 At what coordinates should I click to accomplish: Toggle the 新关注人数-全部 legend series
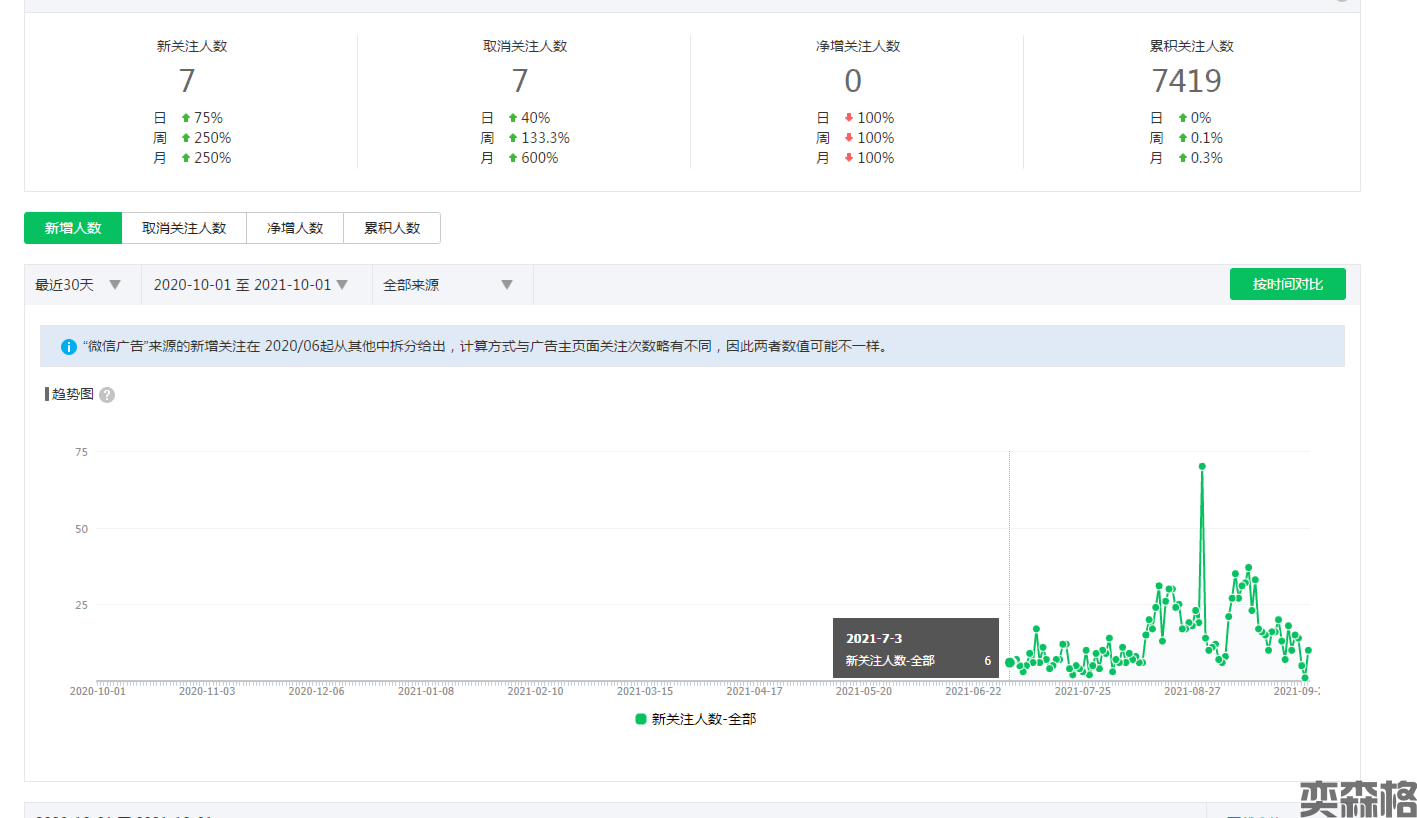[695, 719]
